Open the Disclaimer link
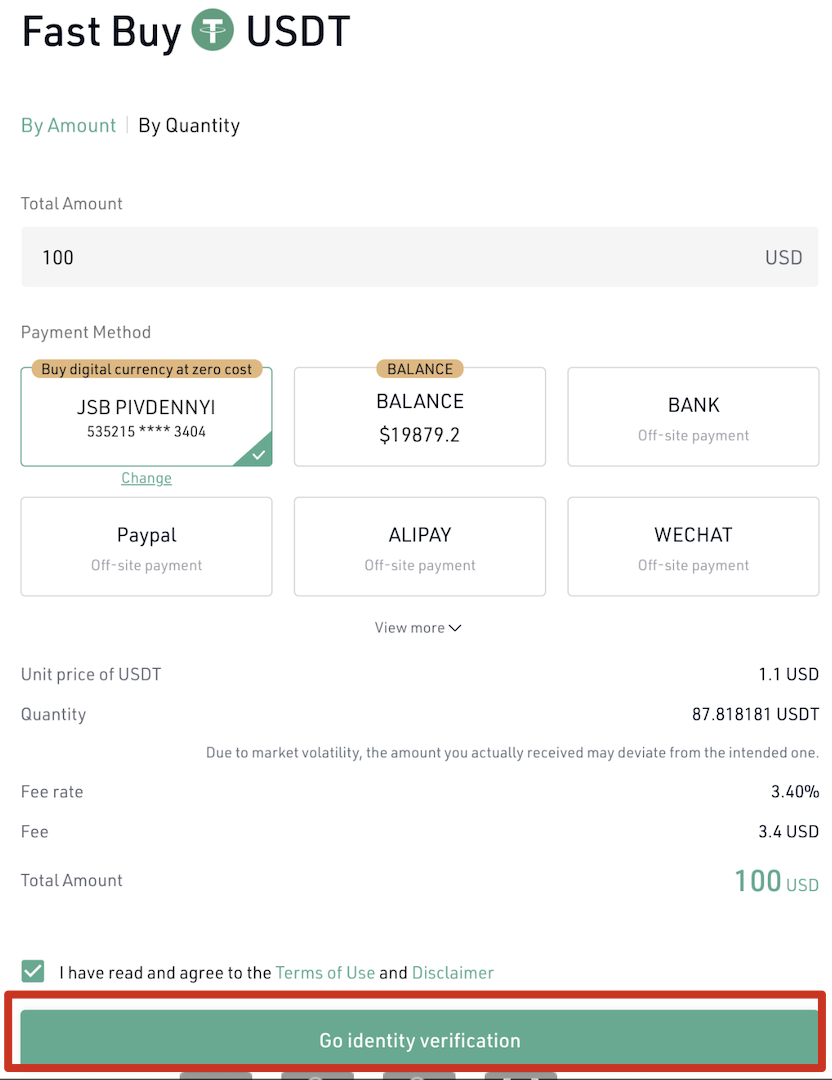 [453, 973]
